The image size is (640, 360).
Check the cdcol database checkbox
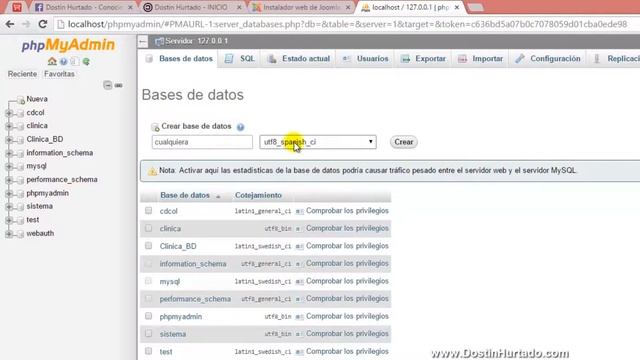click(x=149, y=211)
